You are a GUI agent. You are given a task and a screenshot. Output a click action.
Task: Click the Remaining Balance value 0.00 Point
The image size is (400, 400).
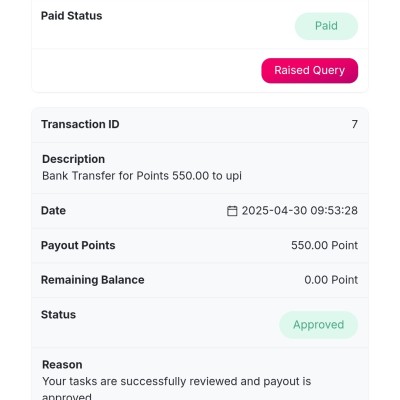tap(331, 280)
